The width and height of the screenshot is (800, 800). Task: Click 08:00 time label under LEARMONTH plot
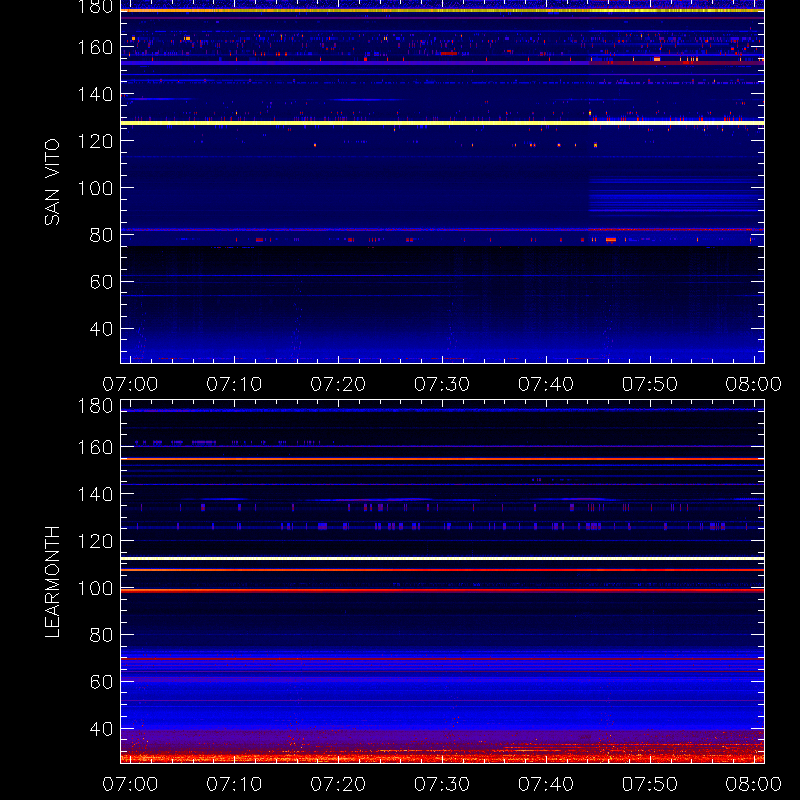coord(754,784)
